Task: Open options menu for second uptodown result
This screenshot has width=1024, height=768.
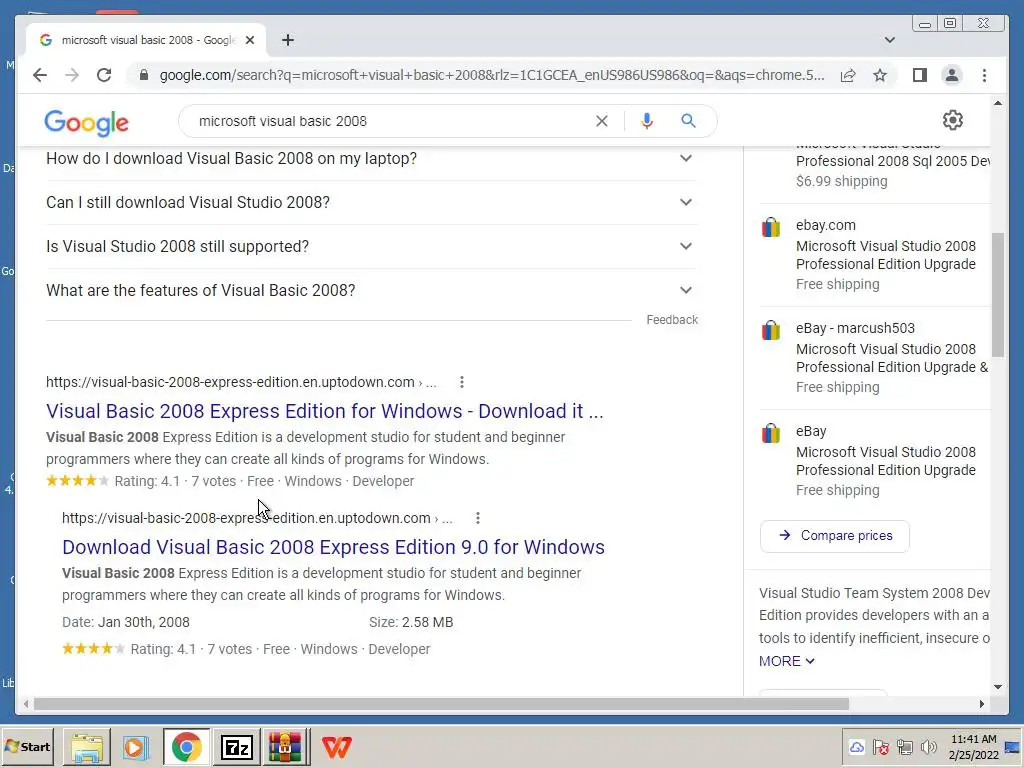Action: point(478,518)
